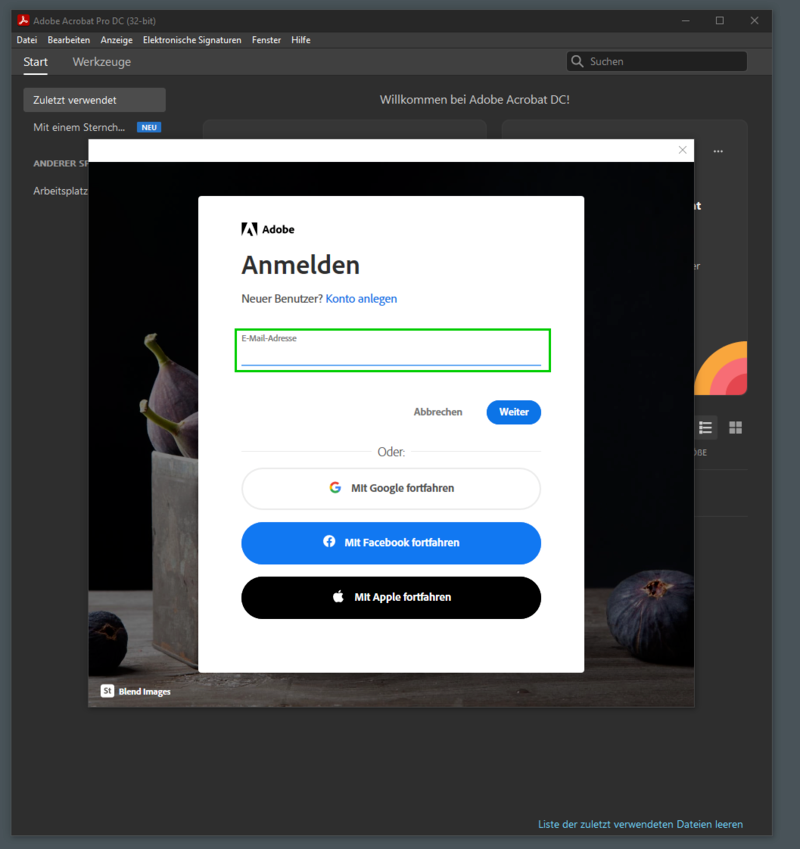Switch to grid thumbnail view icon
This screenshot has height=849, width=800.
point(736,428)
